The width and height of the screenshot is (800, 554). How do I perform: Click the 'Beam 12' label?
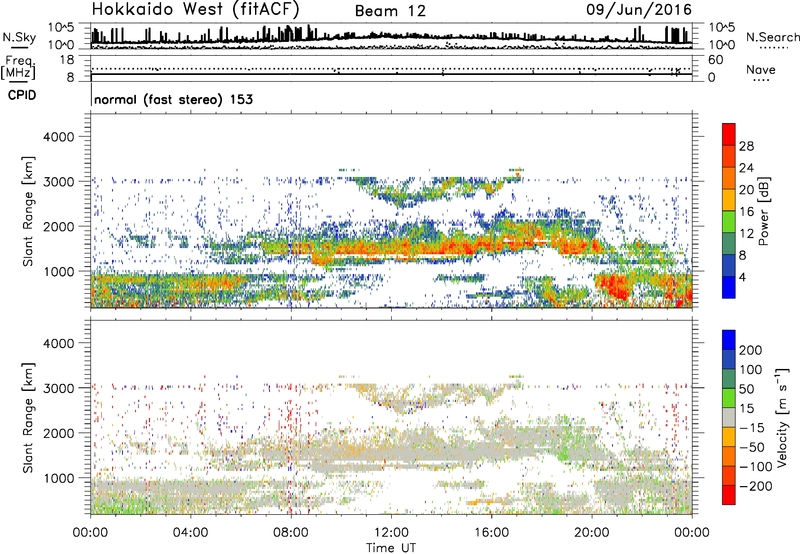click(x=390, y=11)
